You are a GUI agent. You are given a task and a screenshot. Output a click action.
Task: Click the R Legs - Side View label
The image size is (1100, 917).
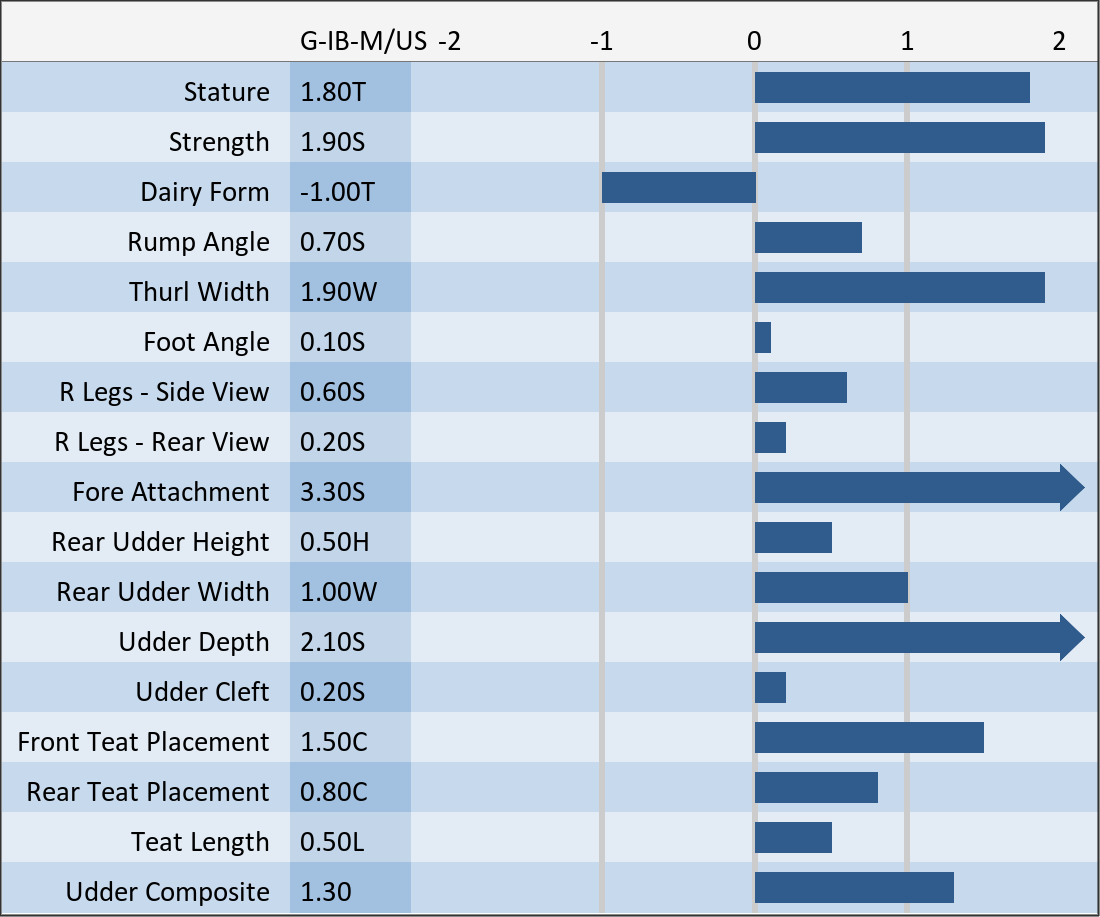click(164, 392)
